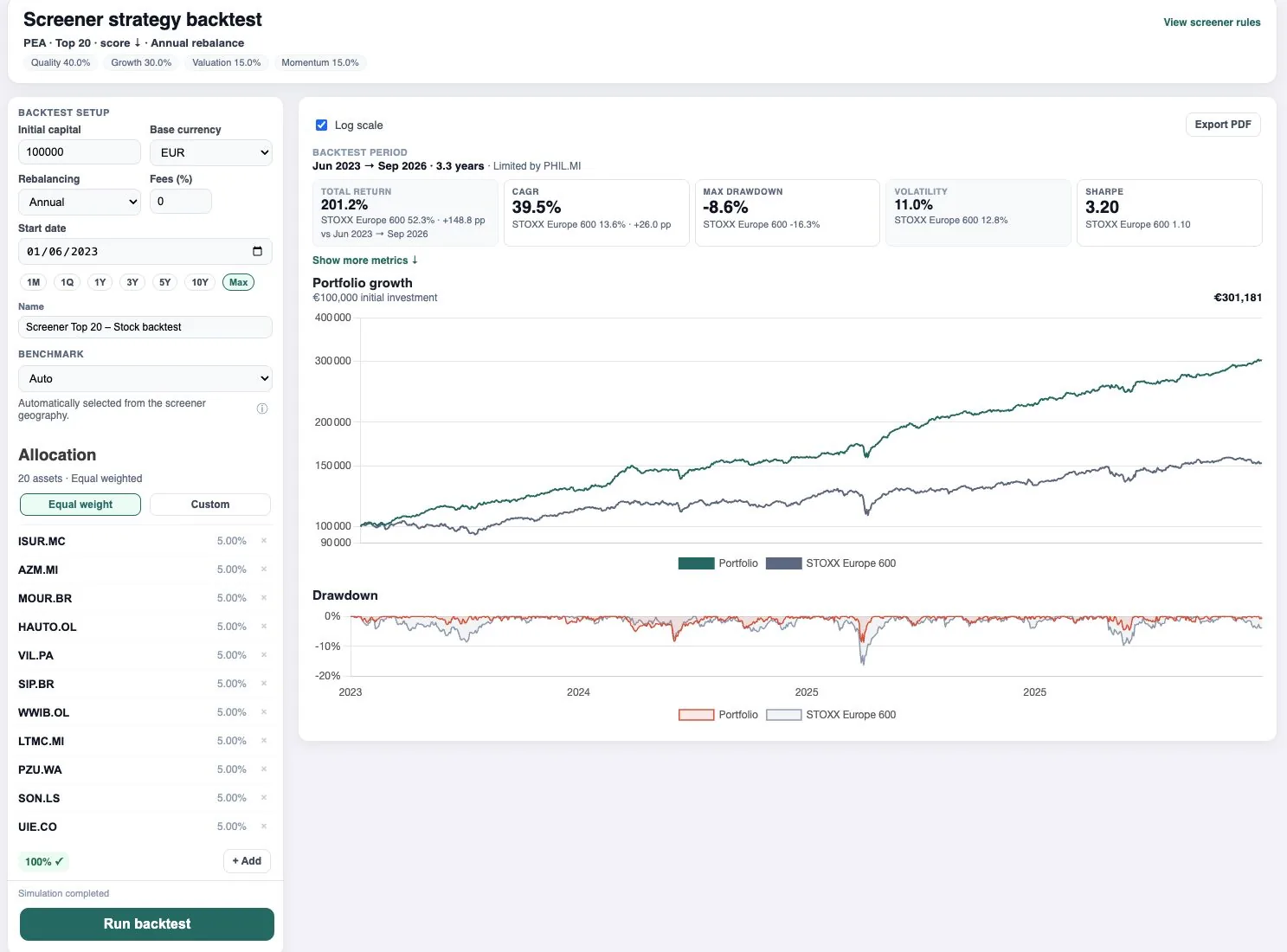
Task: Open the Base currency dropdown
Action: (211, 152)
